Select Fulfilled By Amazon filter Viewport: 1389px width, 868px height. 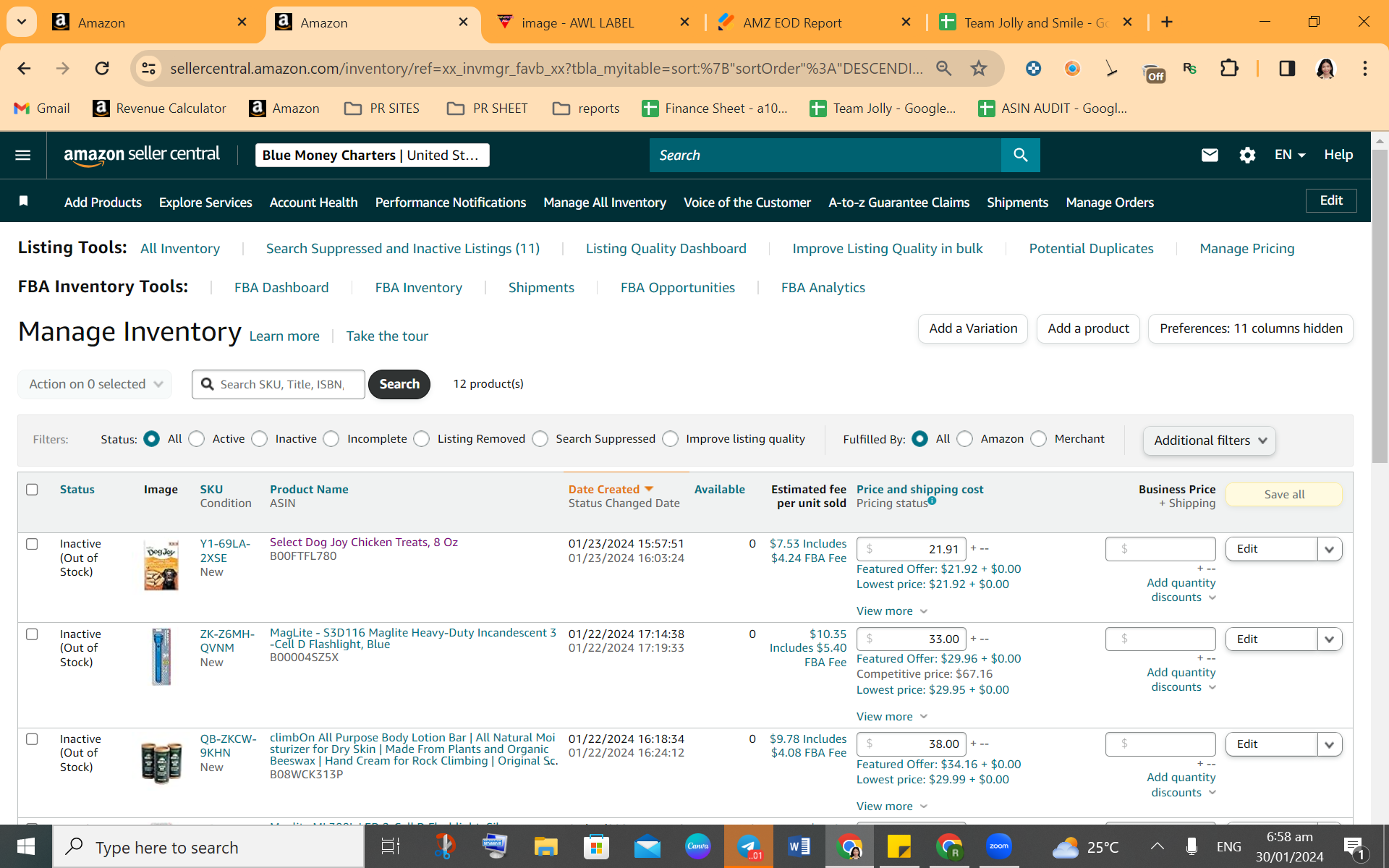[x=965, y=439]
